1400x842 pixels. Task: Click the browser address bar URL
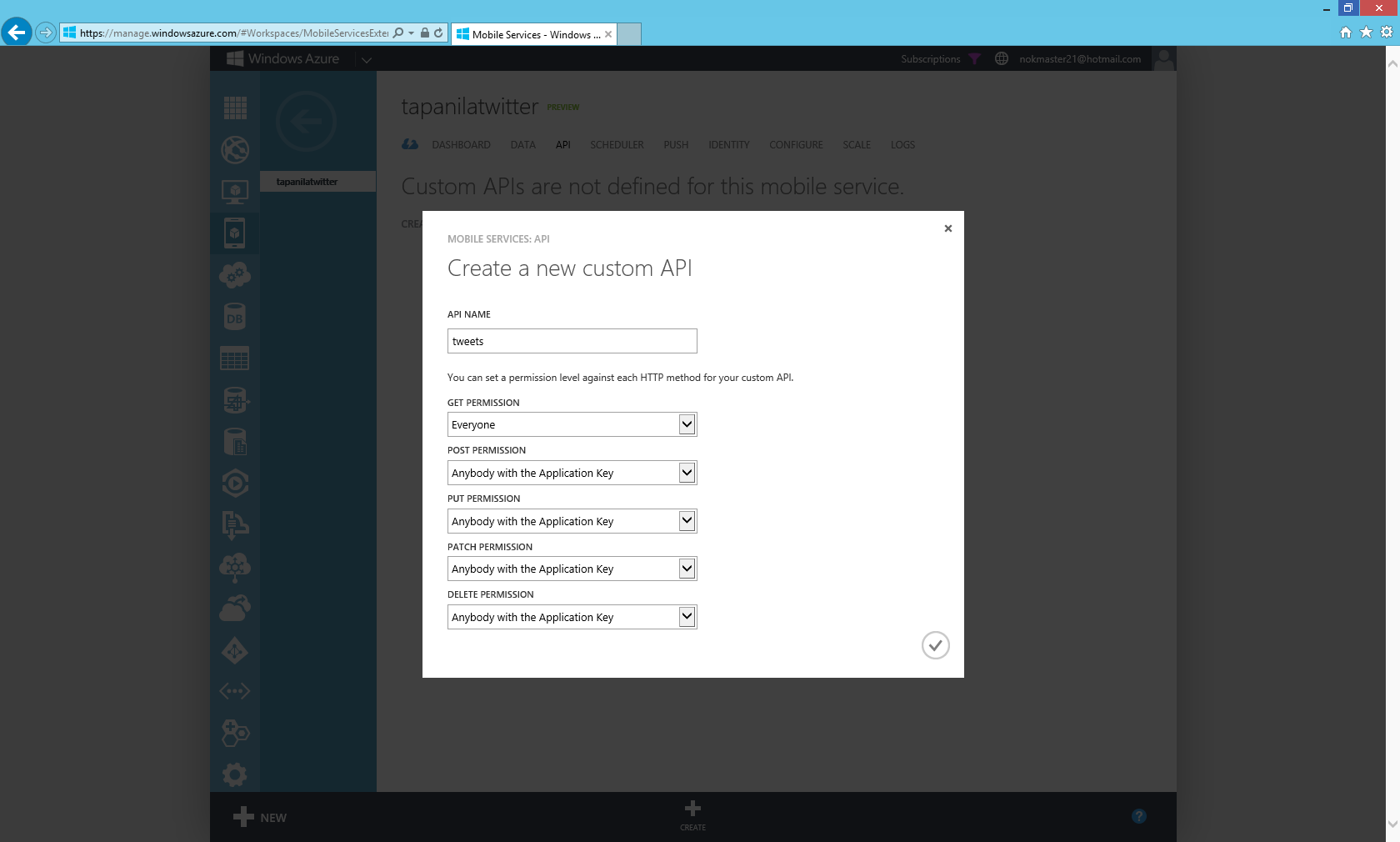tap(233, 33)
